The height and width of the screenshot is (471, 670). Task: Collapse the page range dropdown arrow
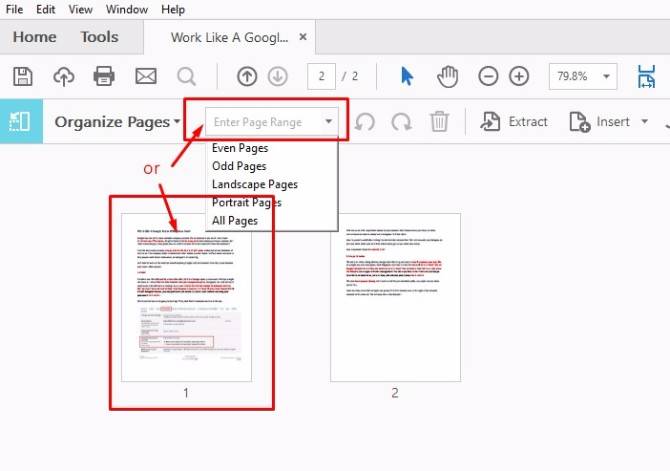(x=328, y=121)
